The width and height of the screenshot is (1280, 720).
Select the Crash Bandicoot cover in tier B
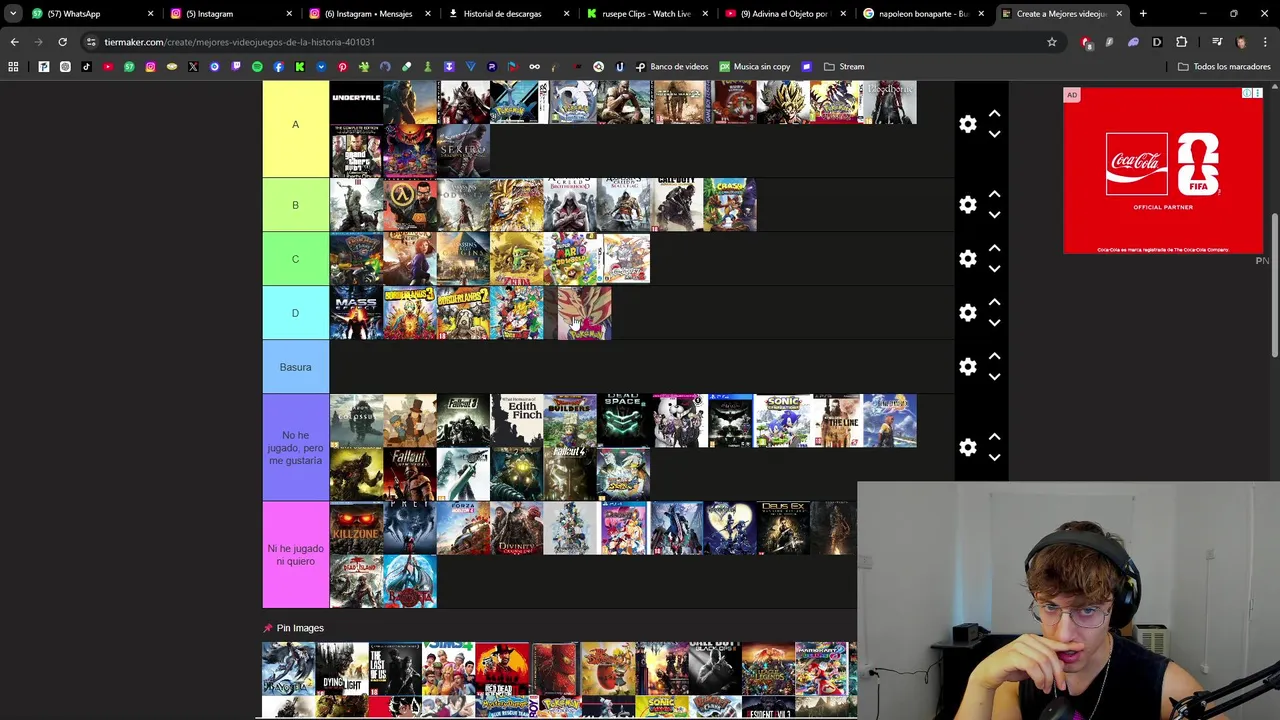730,205
